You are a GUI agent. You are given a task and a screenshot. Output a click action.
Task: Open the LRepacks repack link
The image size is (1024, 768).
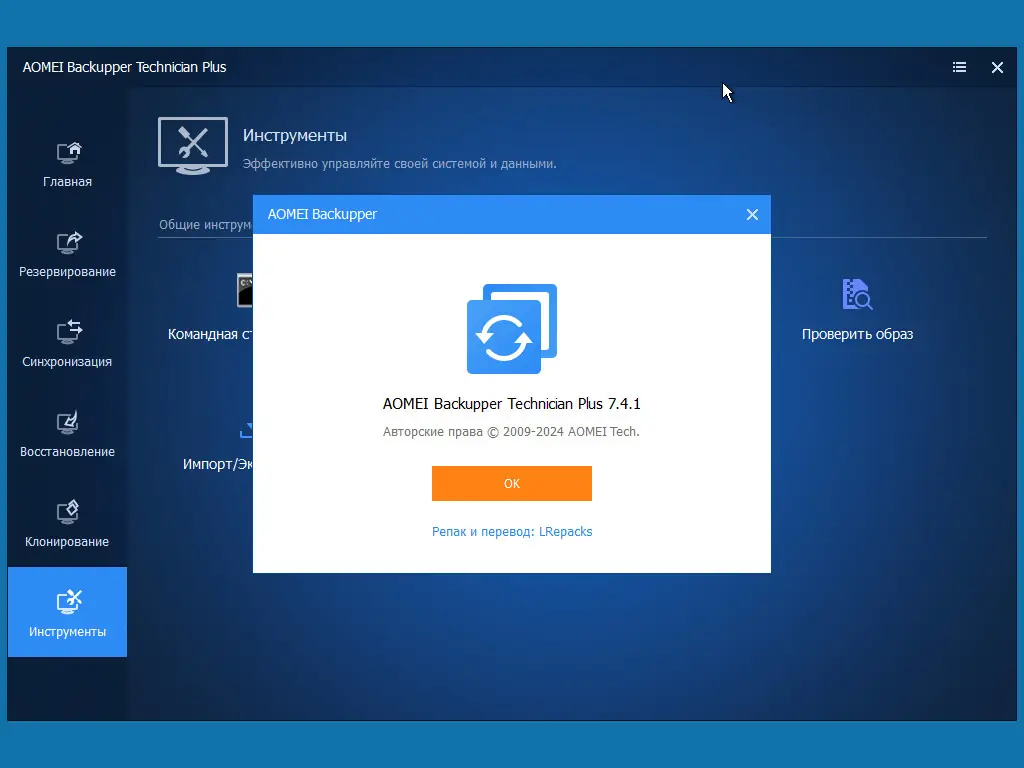coord(565,531)
